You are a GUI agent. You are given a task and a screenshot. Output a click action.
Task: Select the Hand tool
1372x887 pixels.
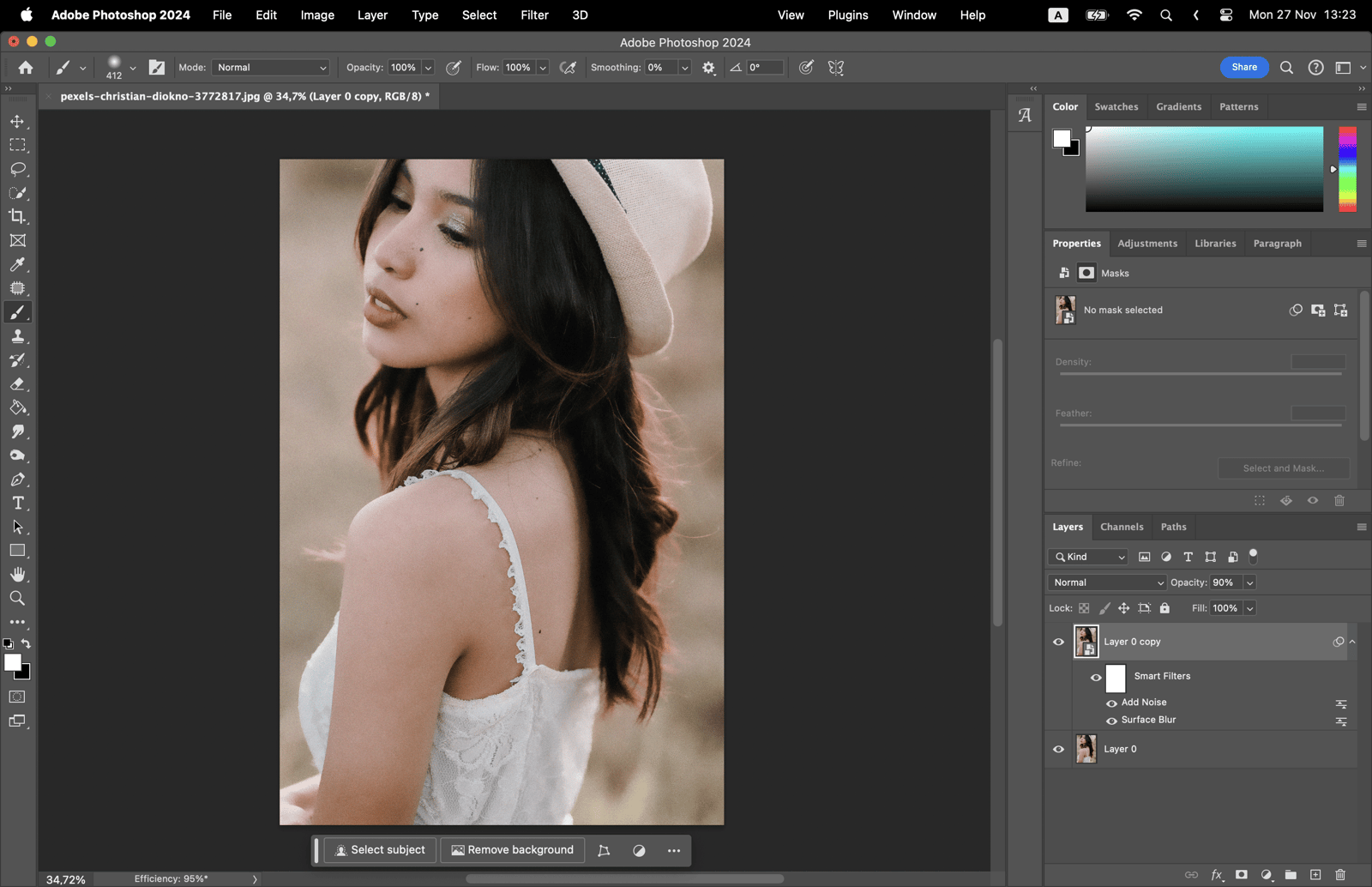tap(17, 575)
